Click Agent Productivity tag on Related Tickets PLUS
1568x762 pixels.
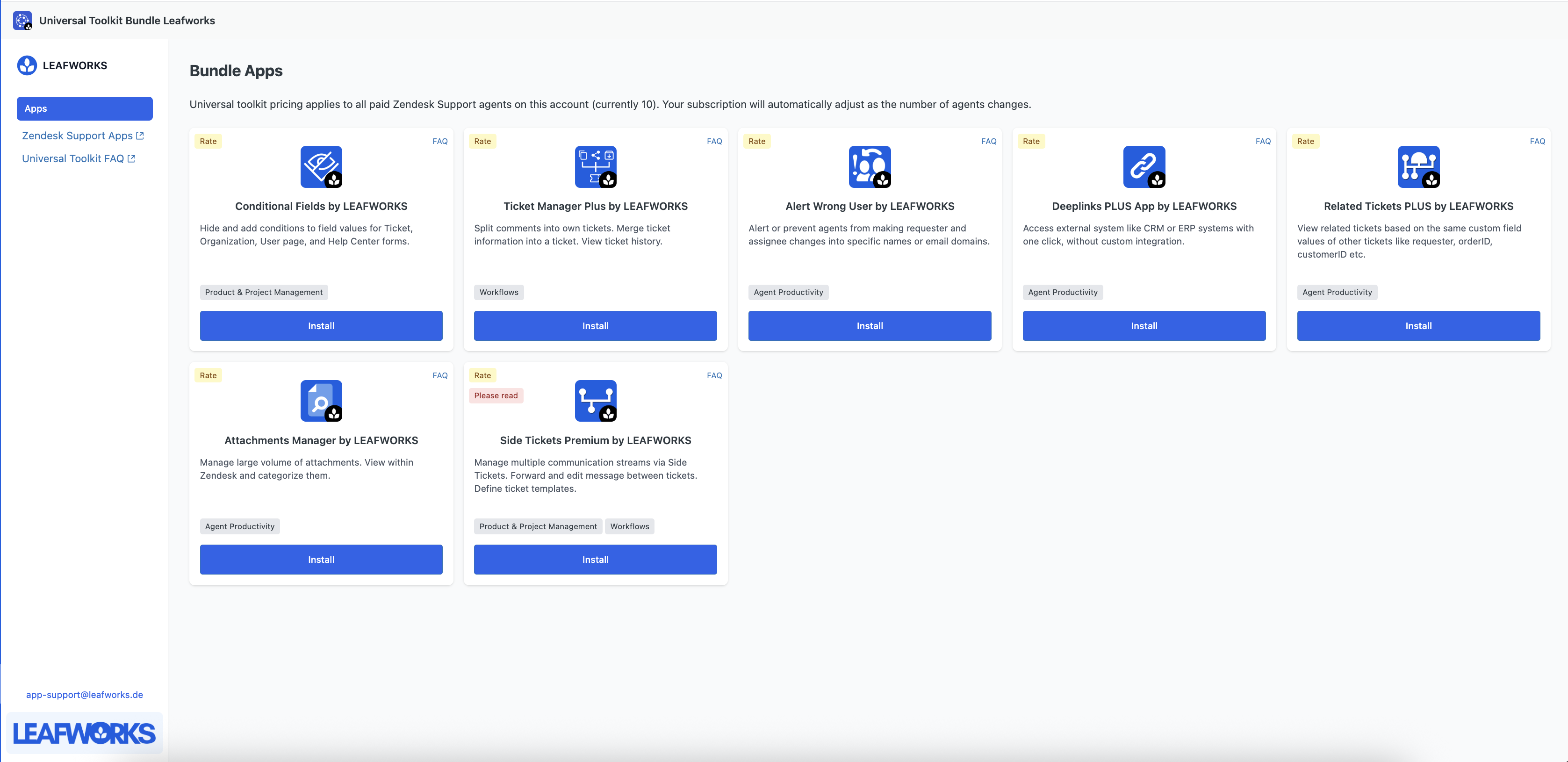click(x=1338, y=292)
